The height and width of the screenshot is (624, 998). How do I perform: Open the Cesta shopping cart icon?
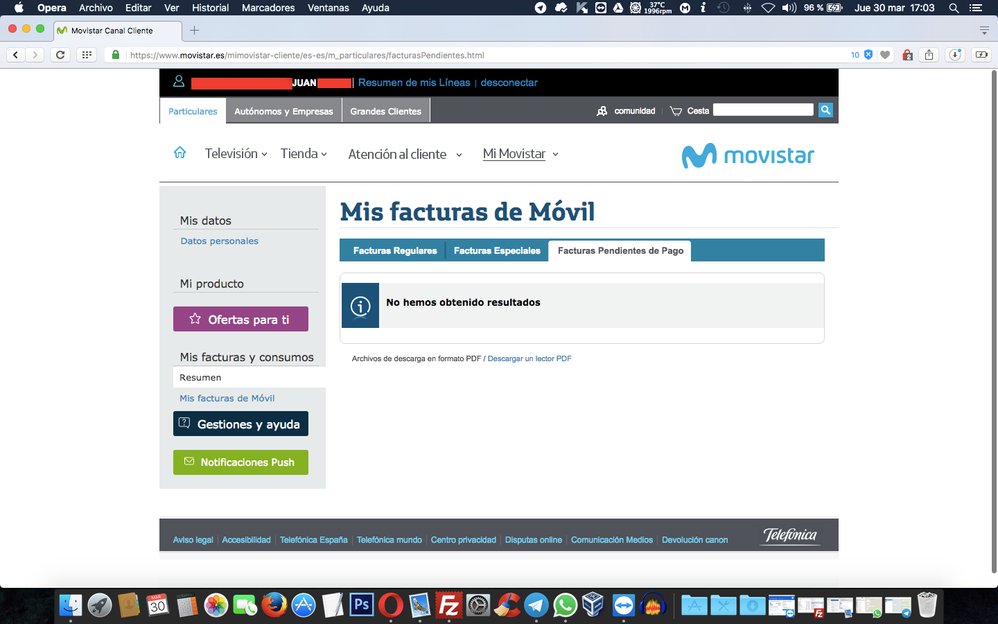point(676,111)
